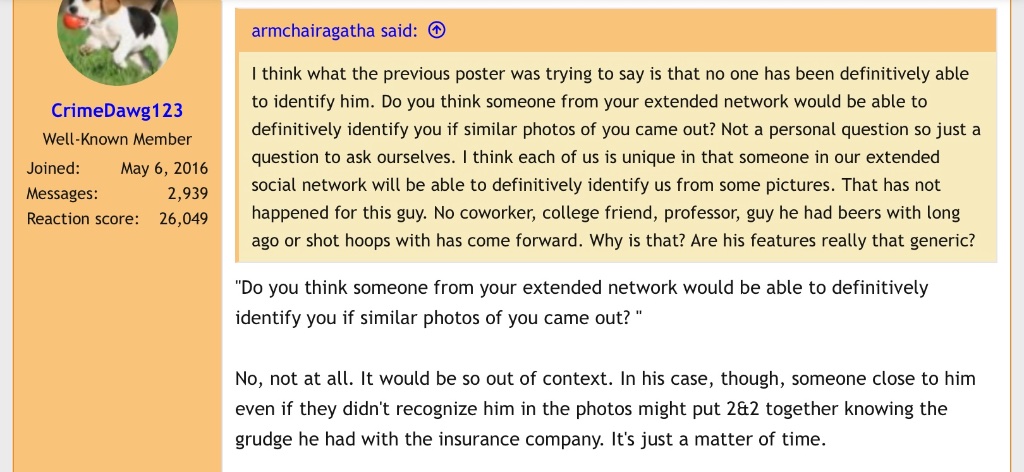Click the beagle avatar picture

pos(117,35)
